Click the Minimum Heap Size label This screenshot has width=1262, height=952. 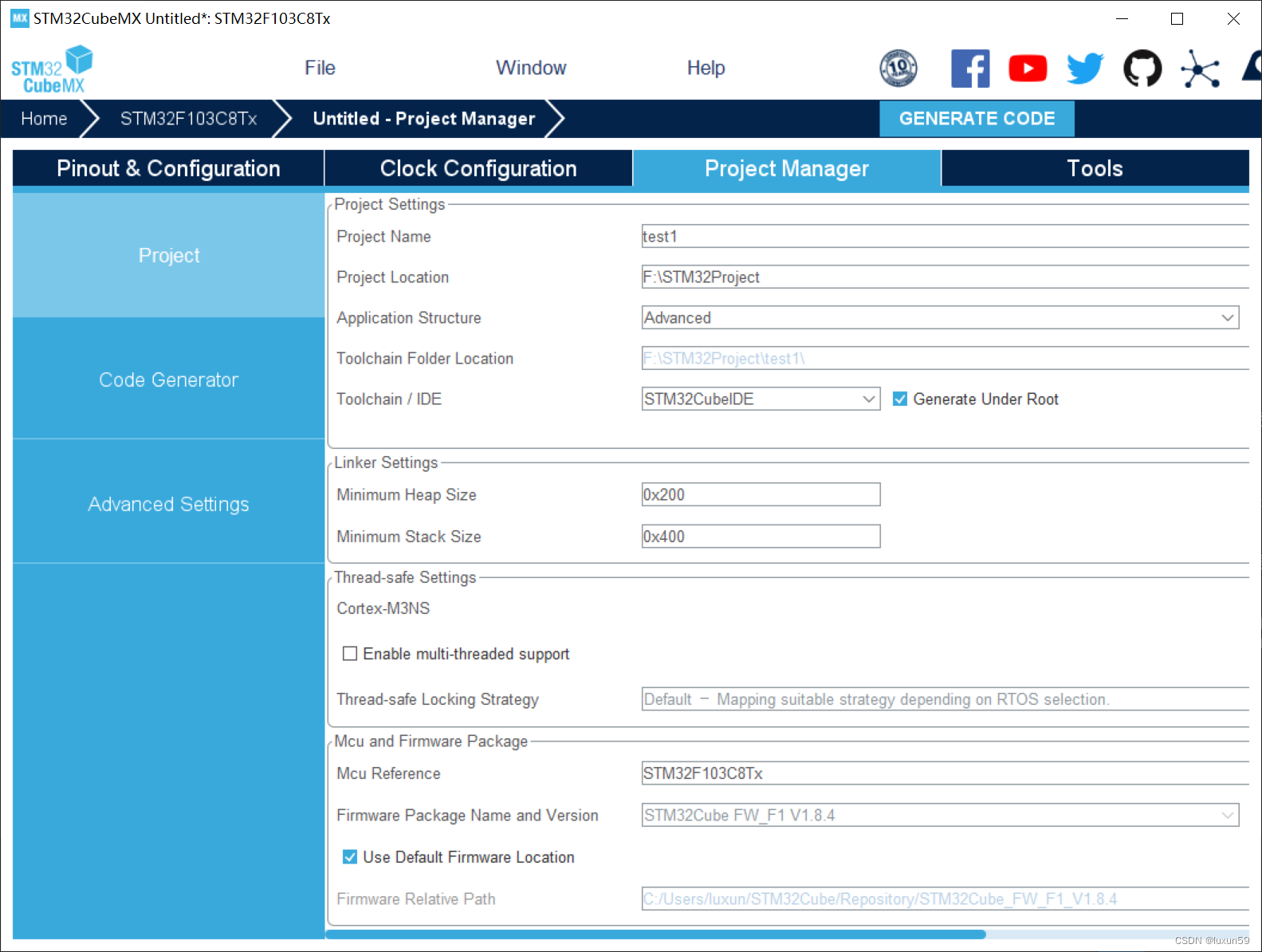pos(407,494)
